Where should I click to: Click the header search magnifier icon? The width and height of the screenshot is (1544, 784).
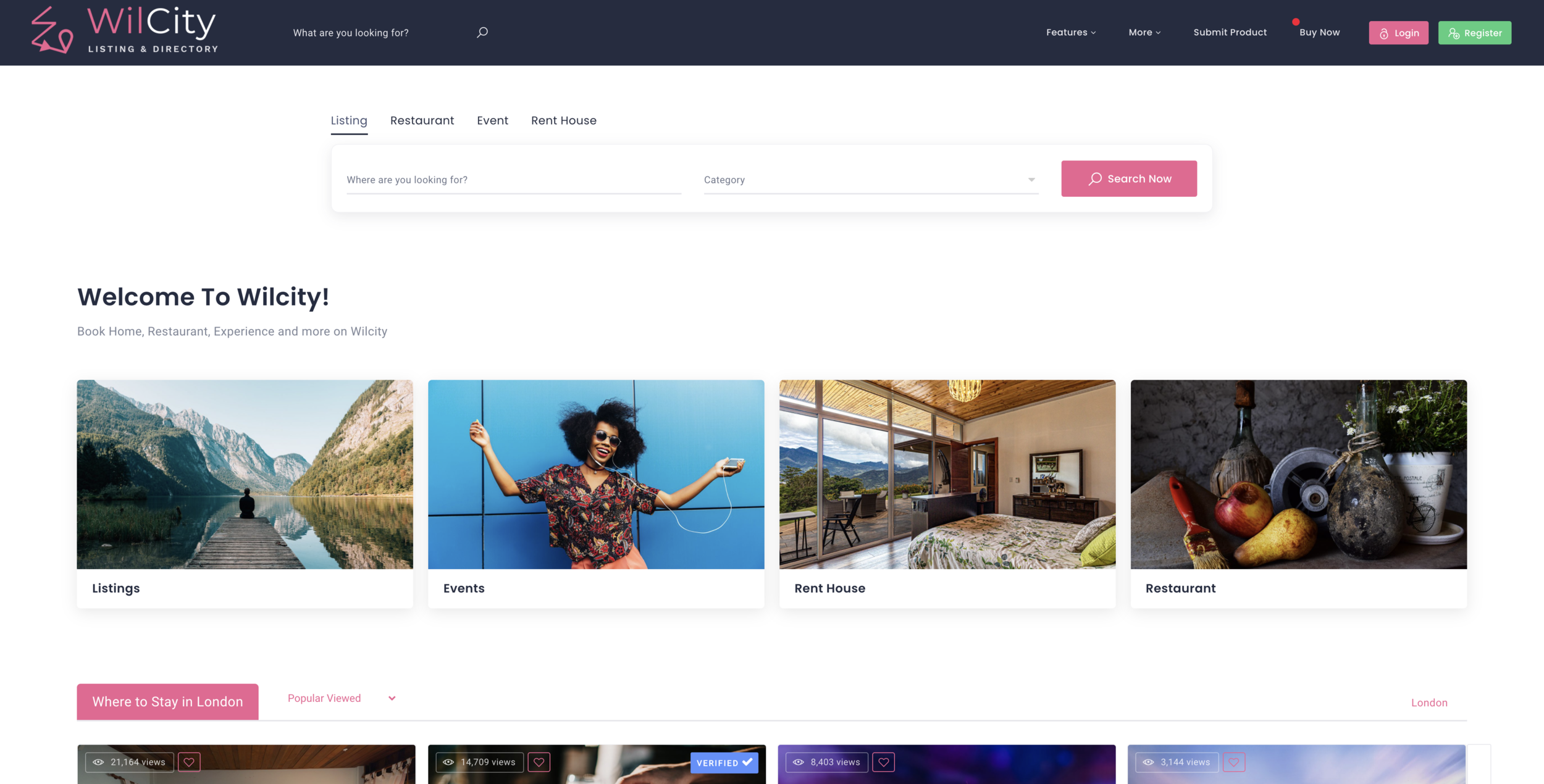482,32
